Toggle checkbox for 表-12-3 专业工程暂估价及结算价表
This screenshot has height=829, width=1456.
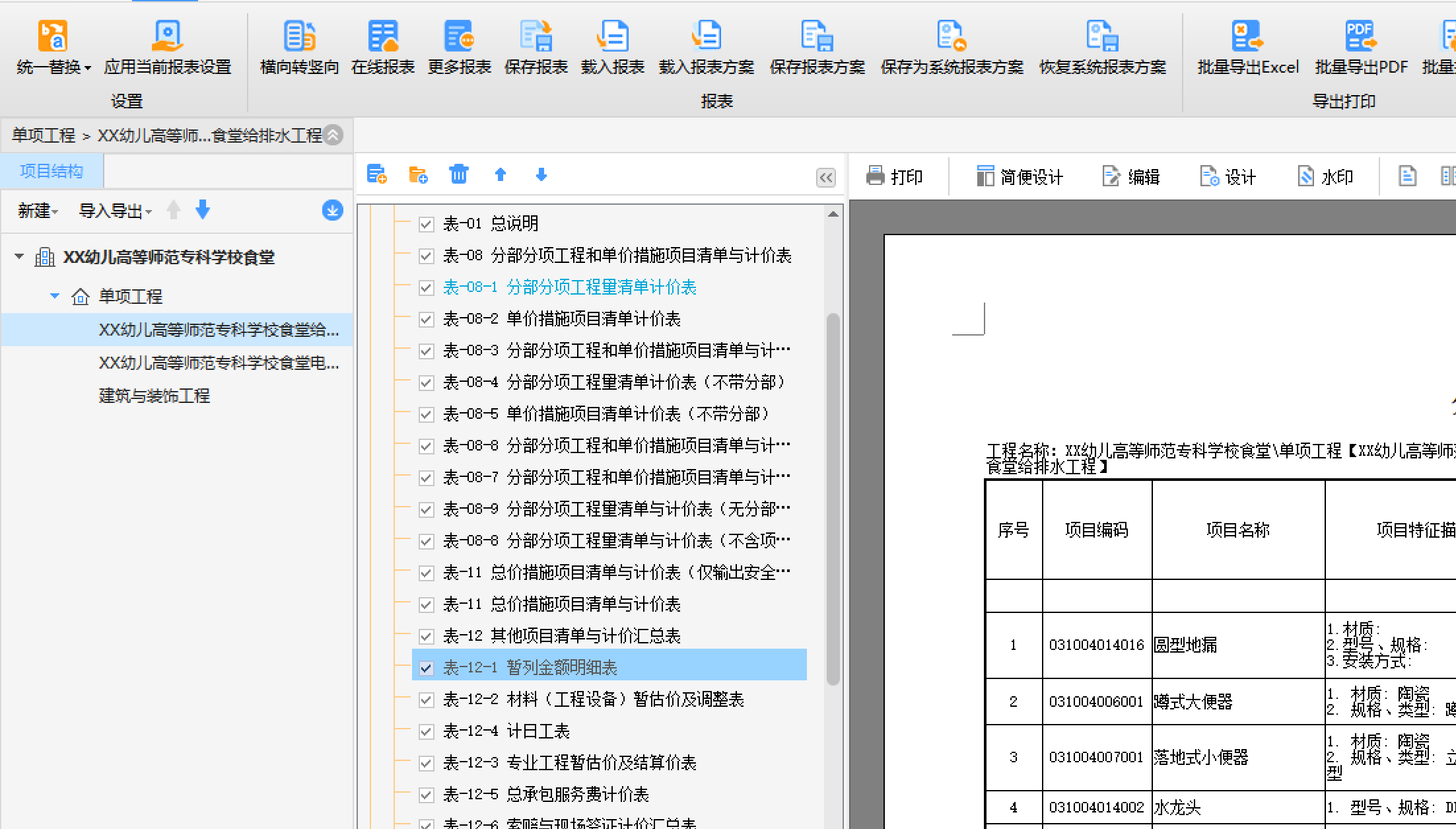pyautogui.click(x=426, y=763)
